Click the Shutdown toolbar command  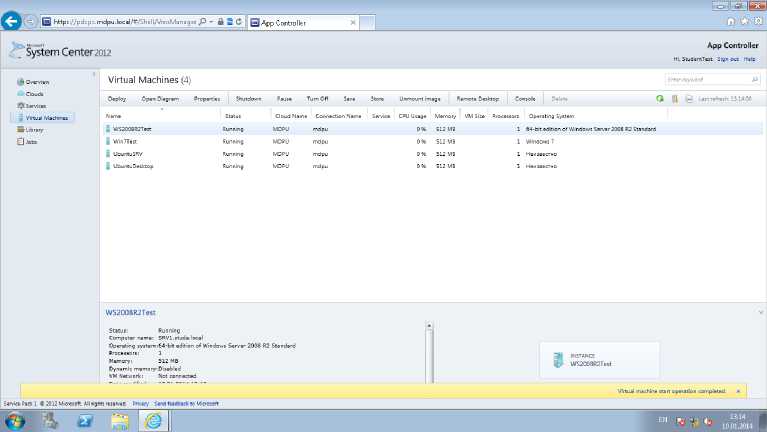pos(248,99)
